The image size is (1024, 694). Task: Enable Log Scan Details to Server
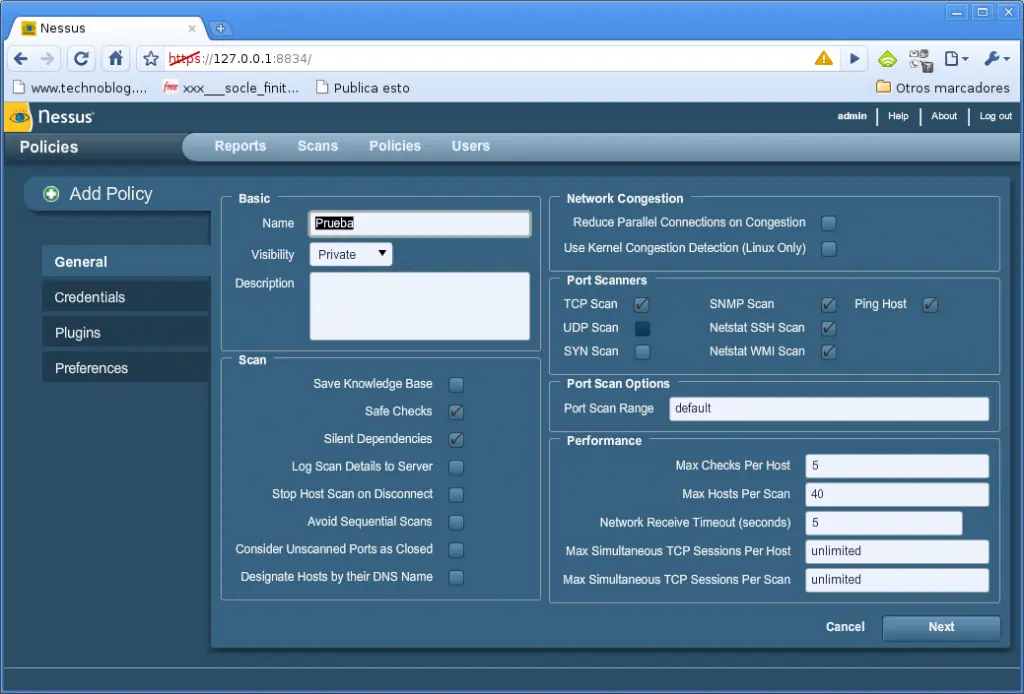tap(456, 467)
